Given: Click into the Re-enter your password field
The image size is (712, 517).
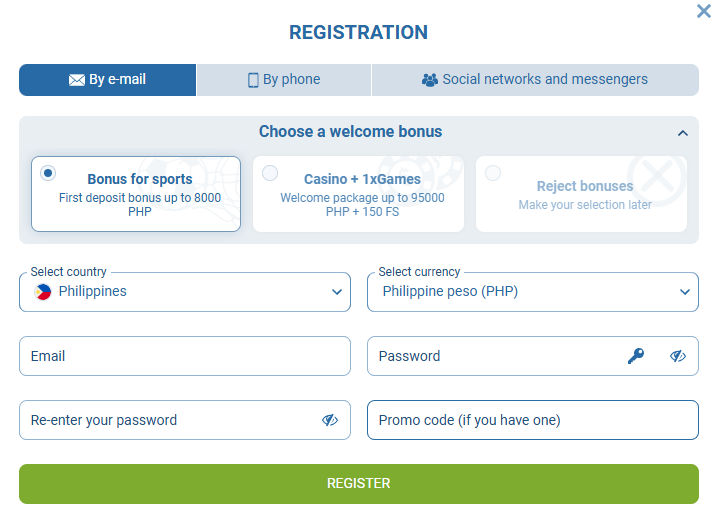Looking at the screenshot, I should tap(165, 420).
